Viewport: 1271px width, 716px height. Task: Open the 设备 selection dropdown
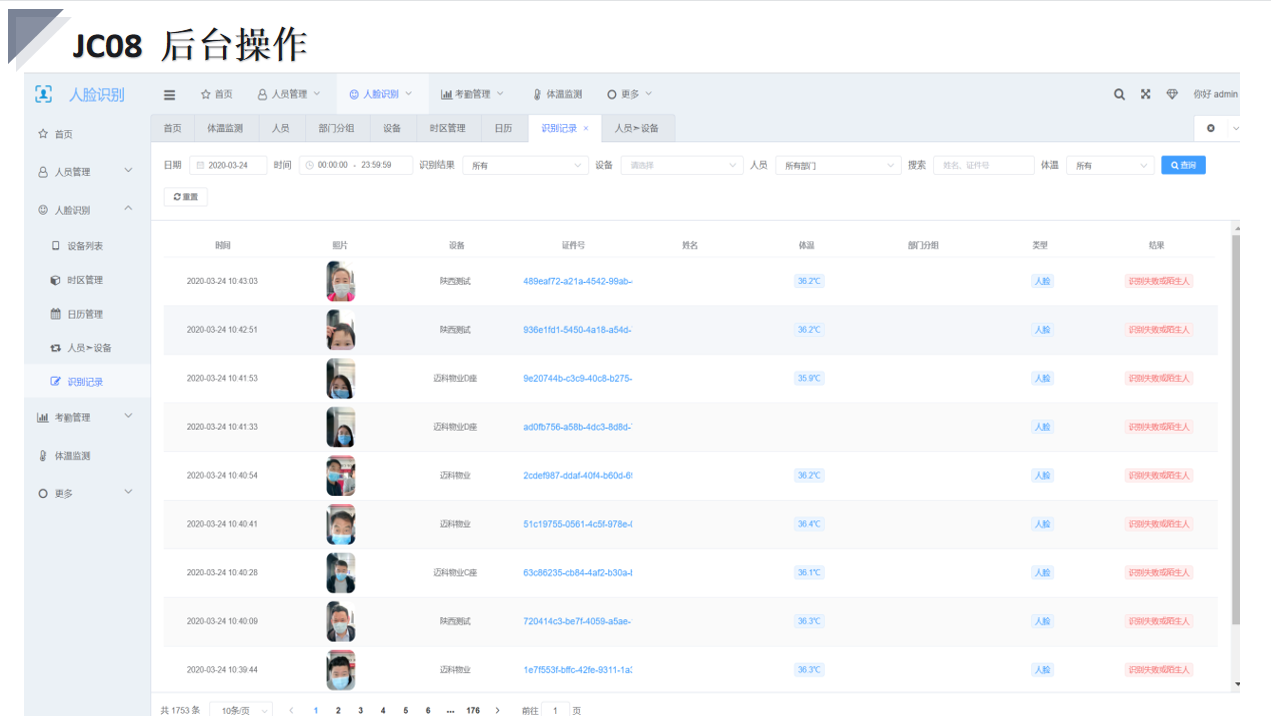pyautogui.click(x=681, y=166)
